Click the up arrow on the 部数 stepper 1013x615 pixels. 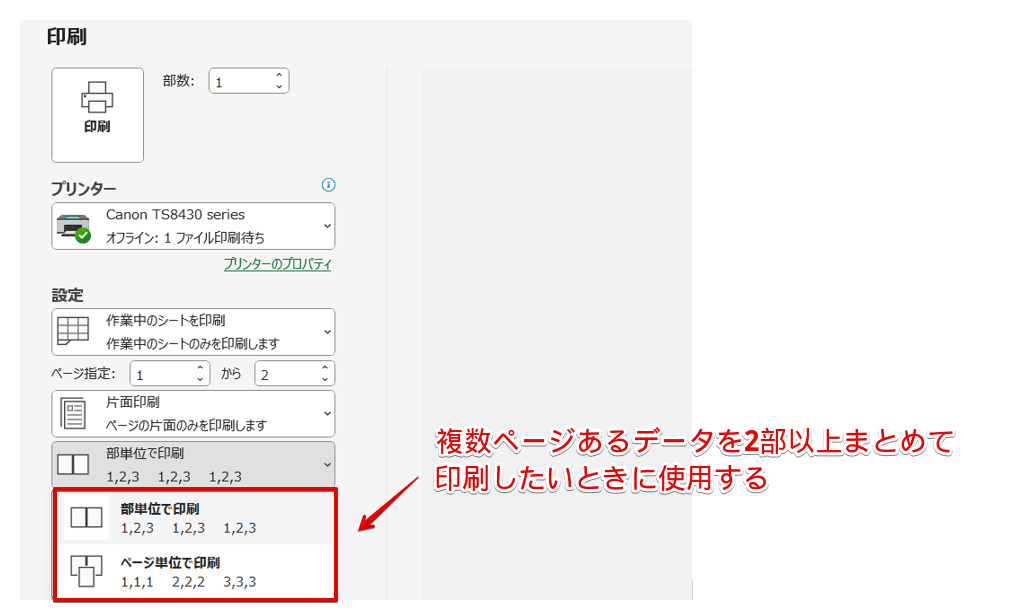[281, 75]
